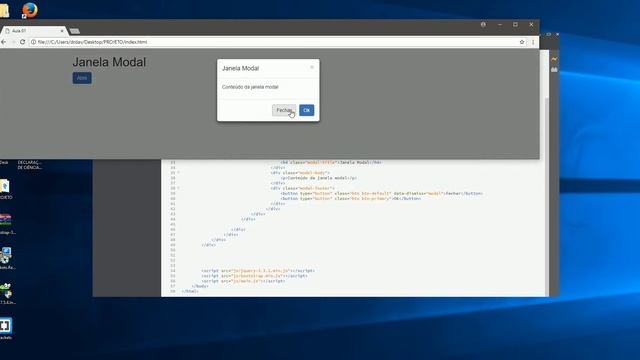The image size is (640, 360).
Task: Click the 'Janela Modal' page heading
Action: point(109,62)
